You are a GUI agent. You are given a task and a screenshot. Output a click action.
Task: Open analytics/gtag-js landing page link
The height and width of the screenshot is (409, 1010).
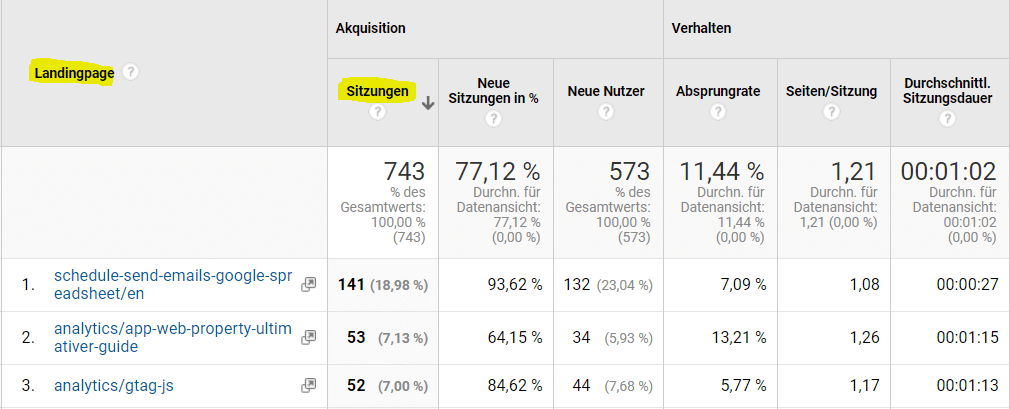(117, 385)
